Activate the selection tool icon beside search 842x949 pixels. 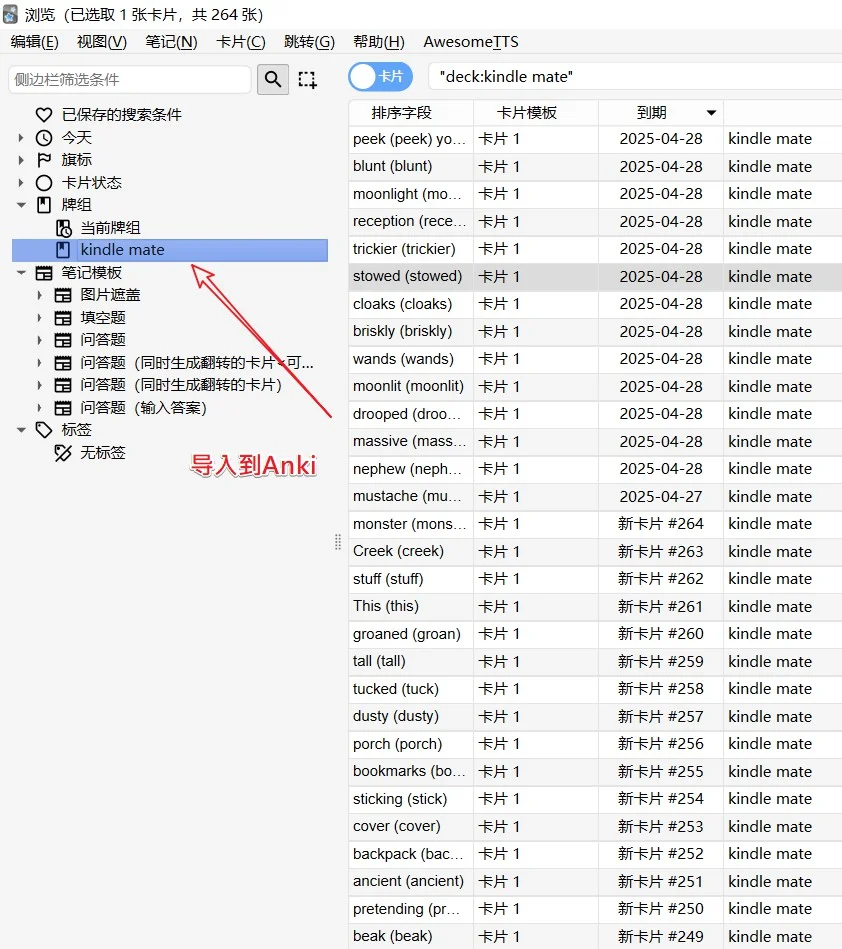coord(308,79)
